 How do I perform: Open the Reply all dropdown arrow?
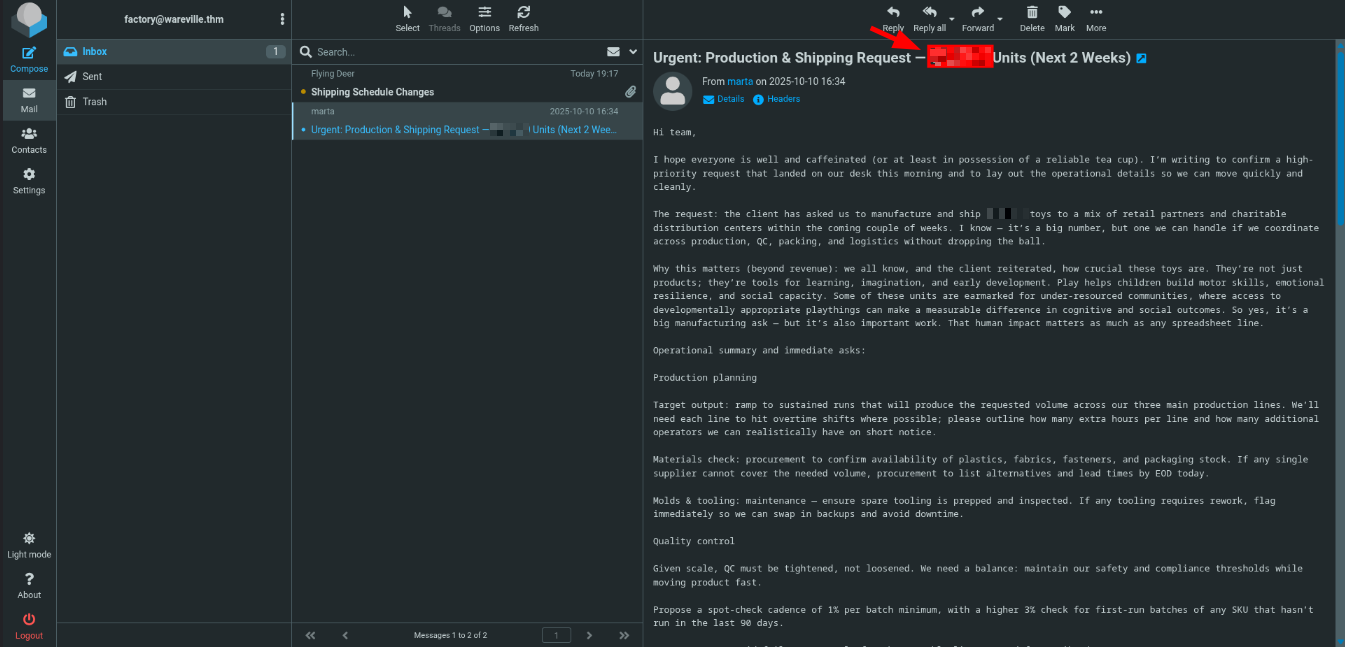coord(952,19)
